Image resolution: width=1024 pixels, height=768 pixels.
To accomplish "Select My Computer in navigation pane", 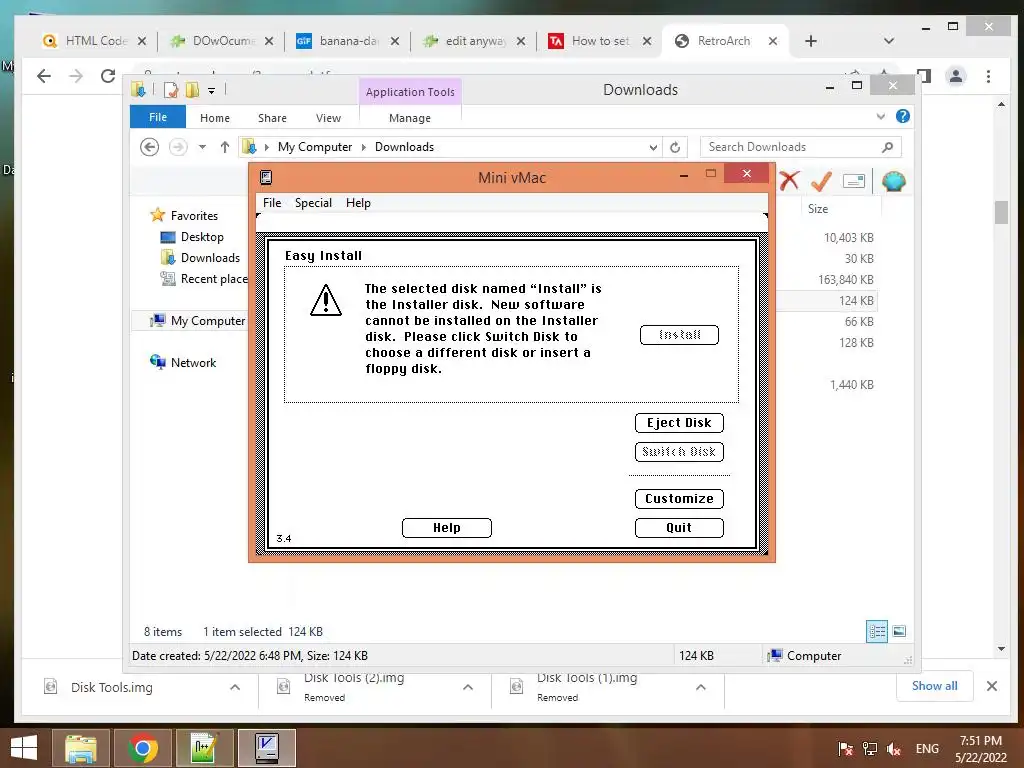I will tap(208, 321).
